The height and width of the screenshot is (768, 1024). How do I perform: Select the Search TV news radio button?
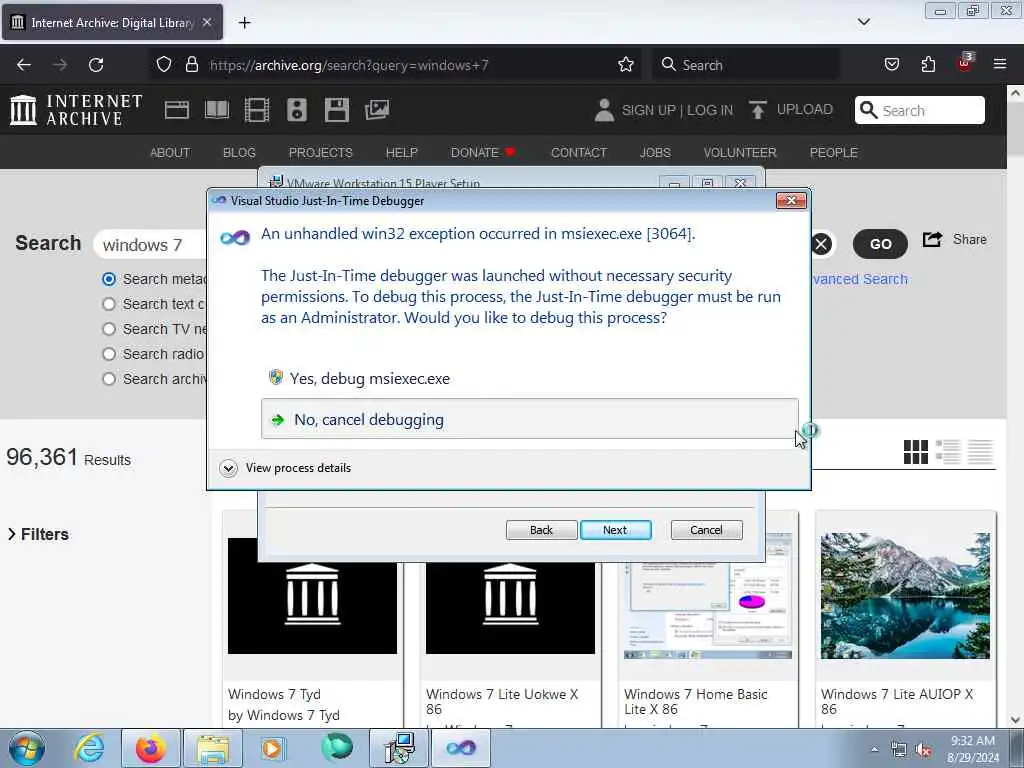[x=109, y=329]
